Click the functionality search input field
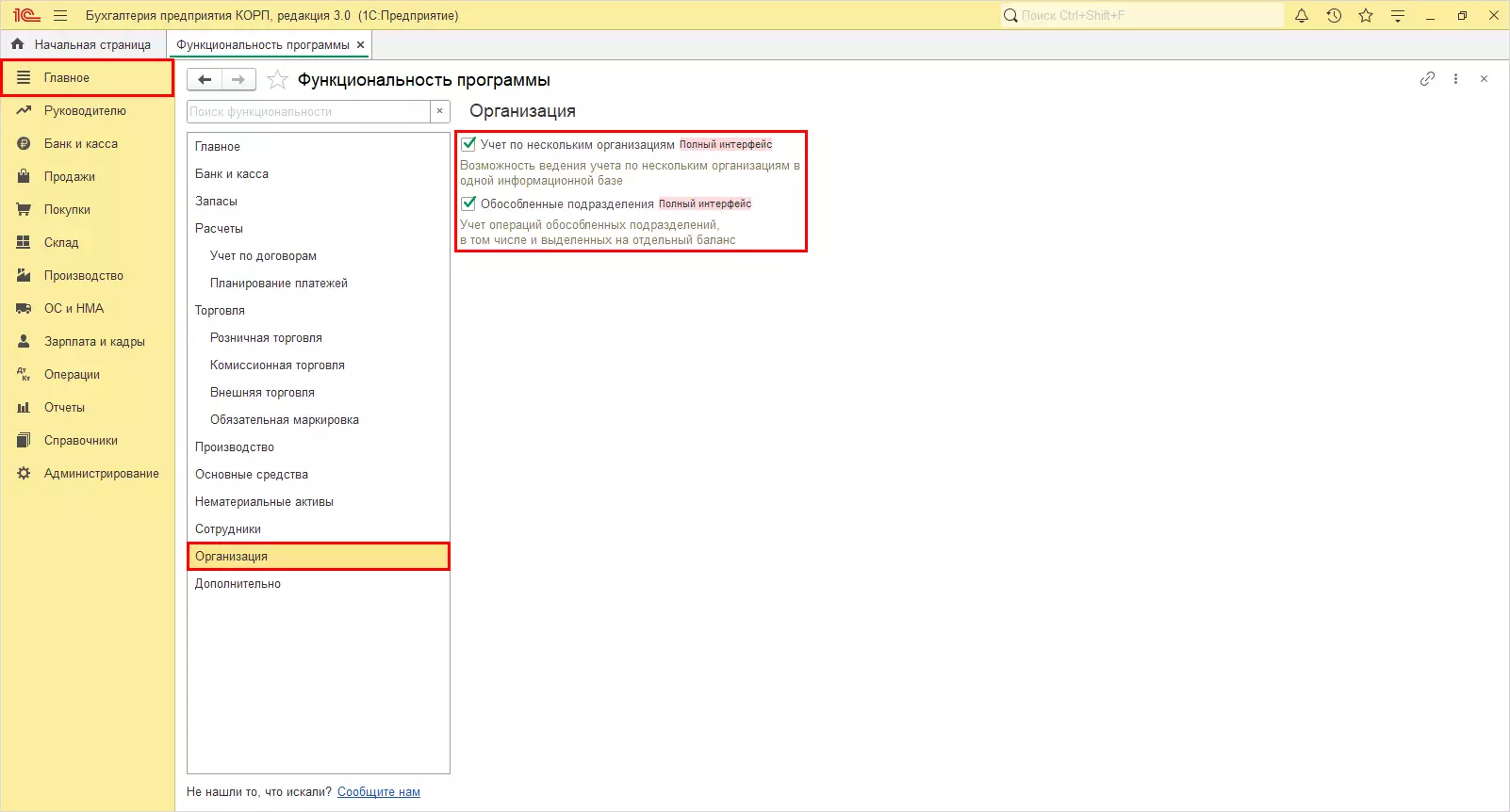Viewport: 1510px width, 812px height. (308, 111)
